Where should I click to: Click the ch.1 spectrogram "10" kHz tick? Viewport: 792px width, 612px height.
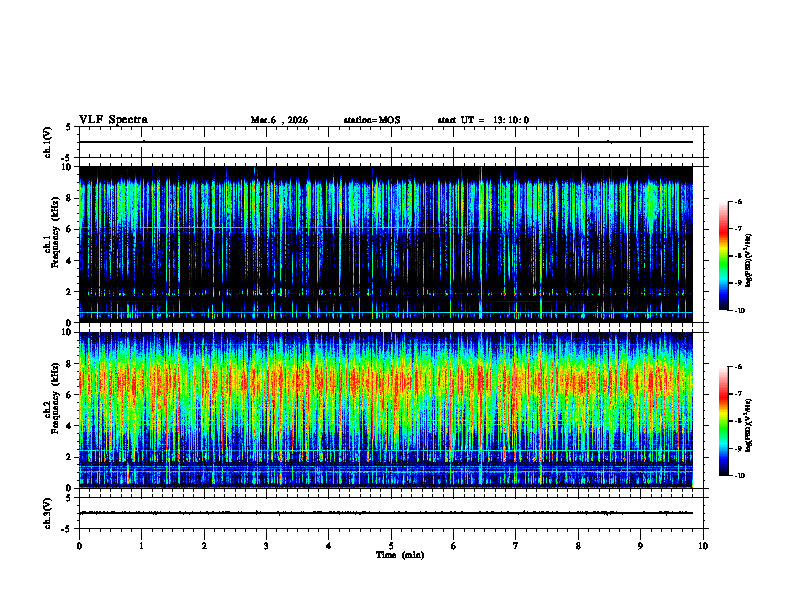pyautogui.click(x=66, y=167)
